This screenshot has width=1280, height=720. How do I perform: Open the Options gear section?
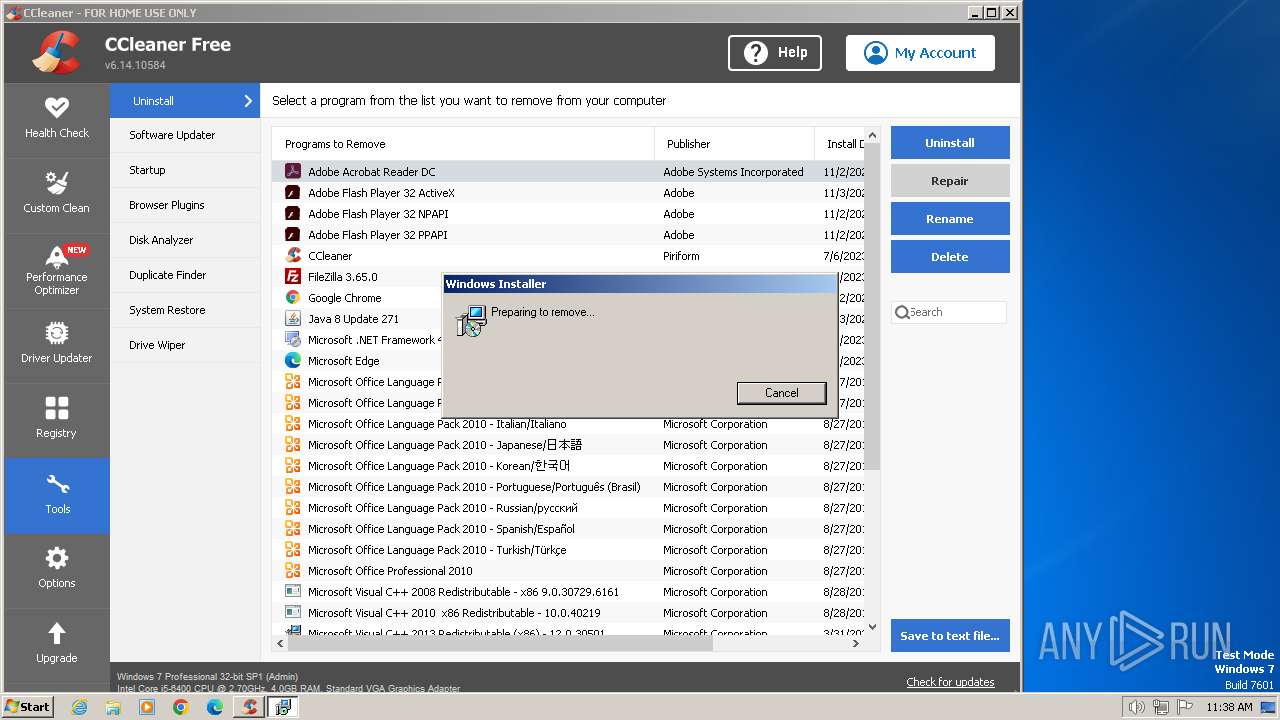57,570
